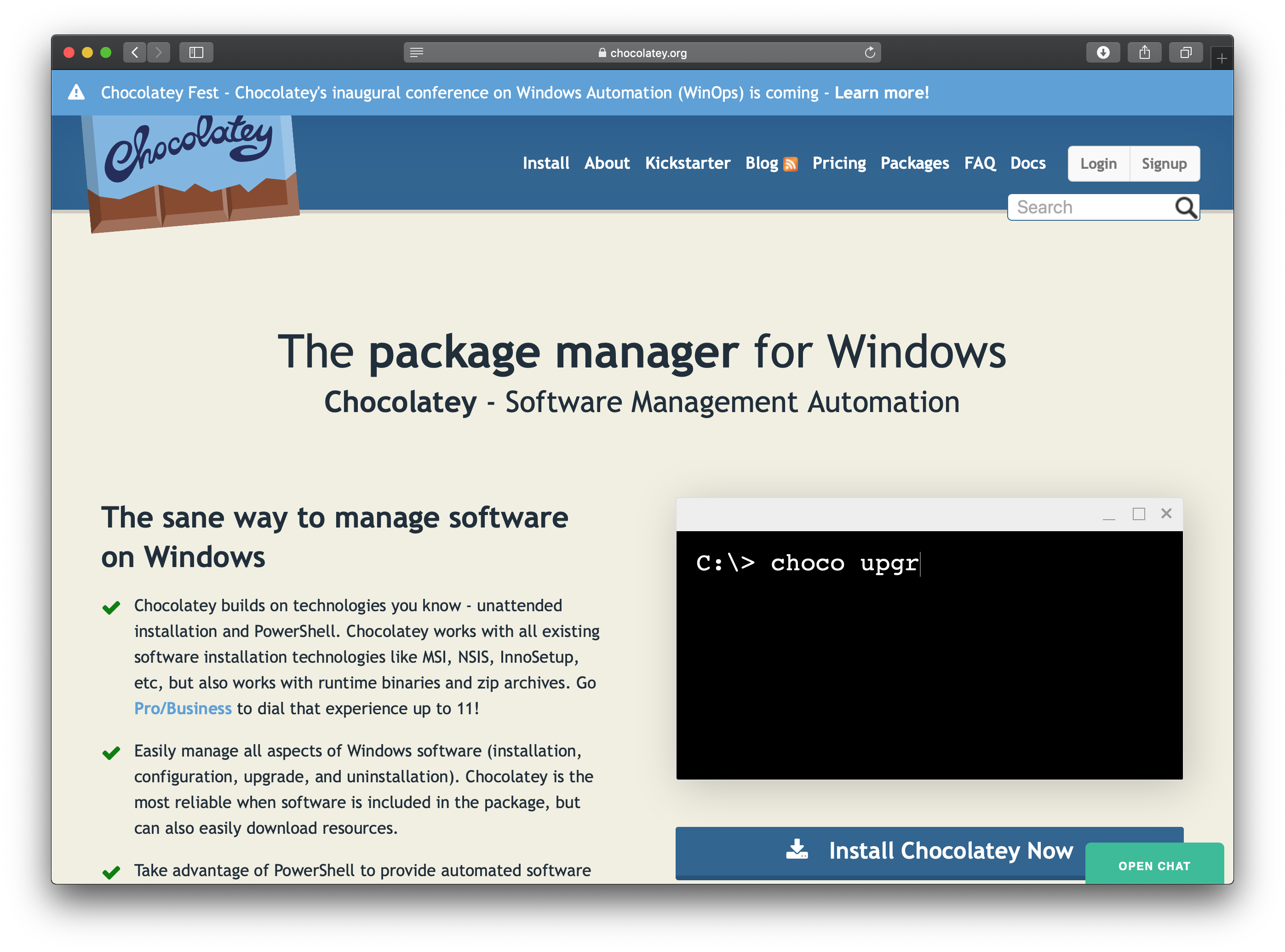1285x952 pixels.
Task: Toggle the Safari sidebar button
Action: (196, 52)
